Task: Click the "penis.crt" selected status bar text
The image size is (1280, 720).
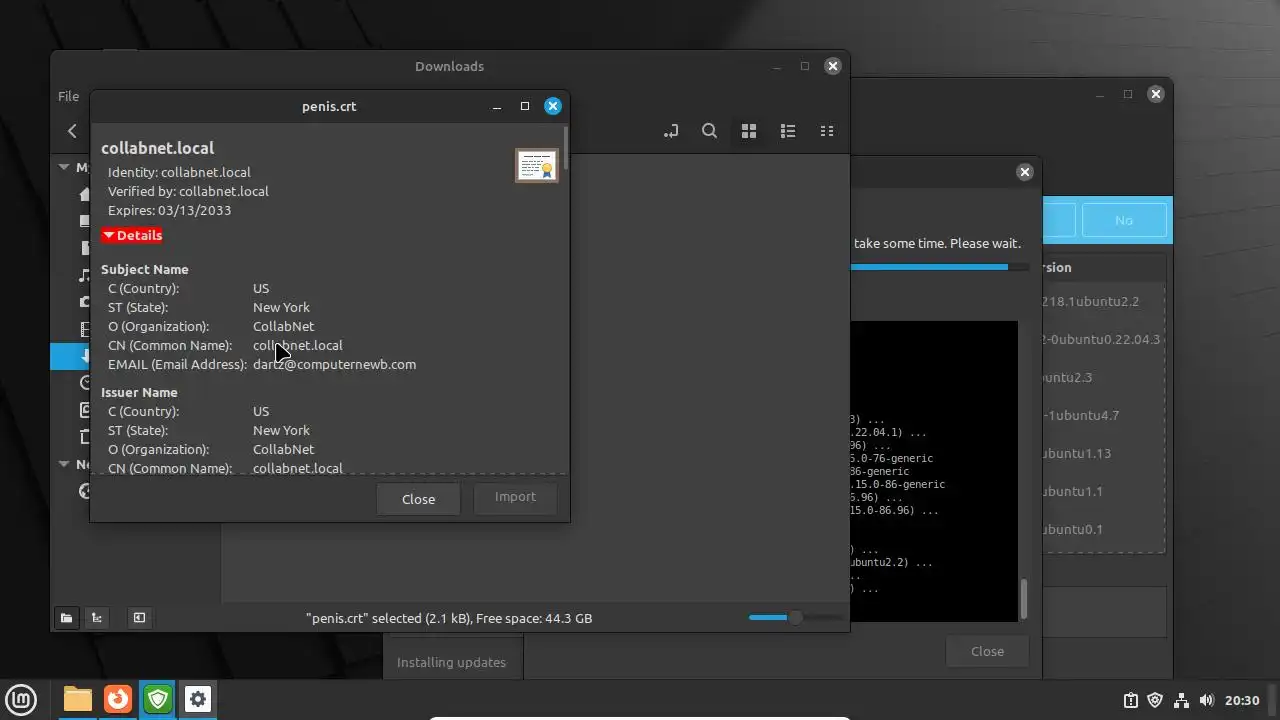Action: (x=449, y=618)
